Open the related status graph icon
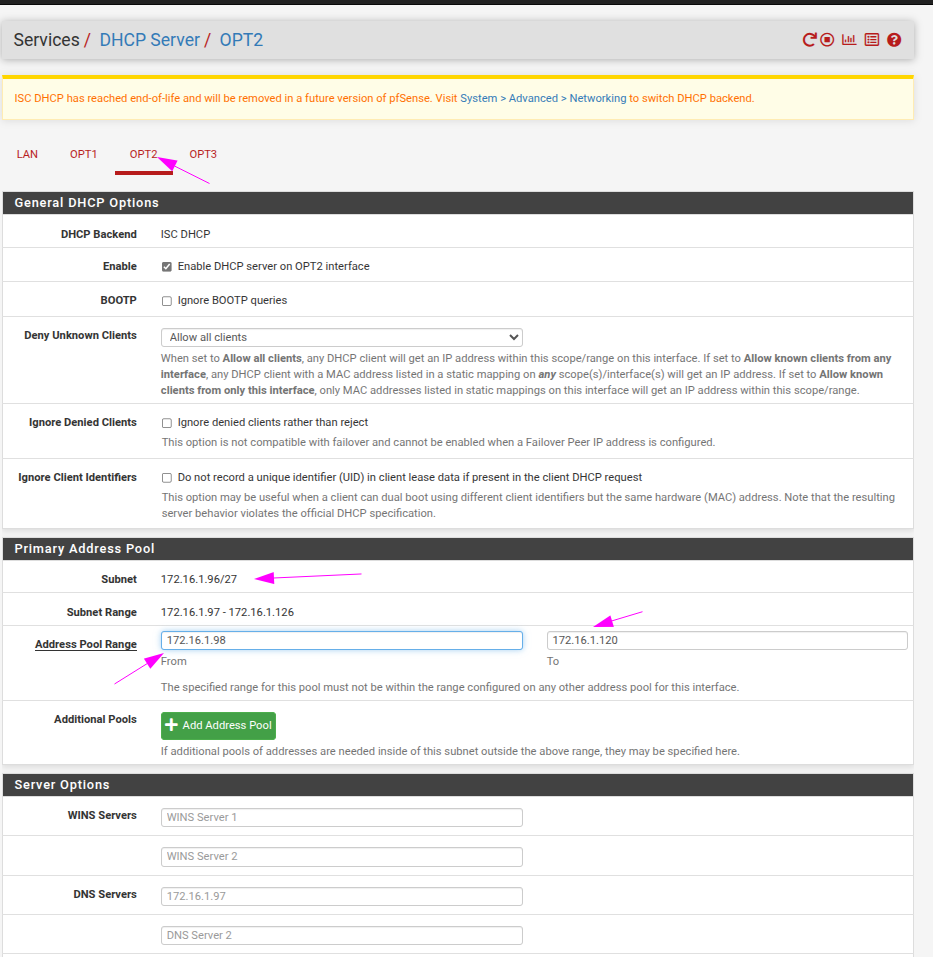 [849, 40]
